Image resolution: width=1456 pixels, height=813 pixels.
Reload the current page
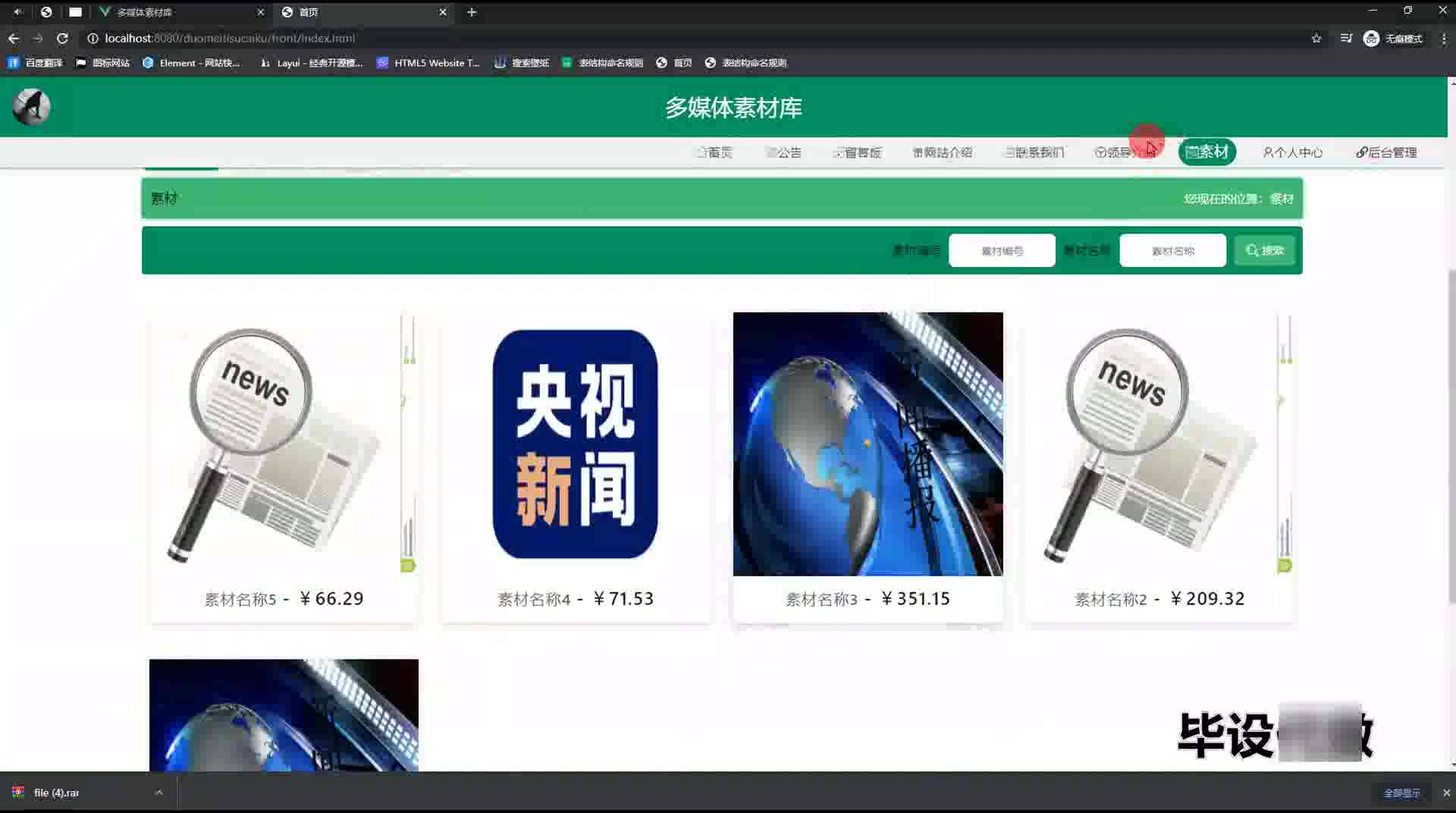(62, 38)
